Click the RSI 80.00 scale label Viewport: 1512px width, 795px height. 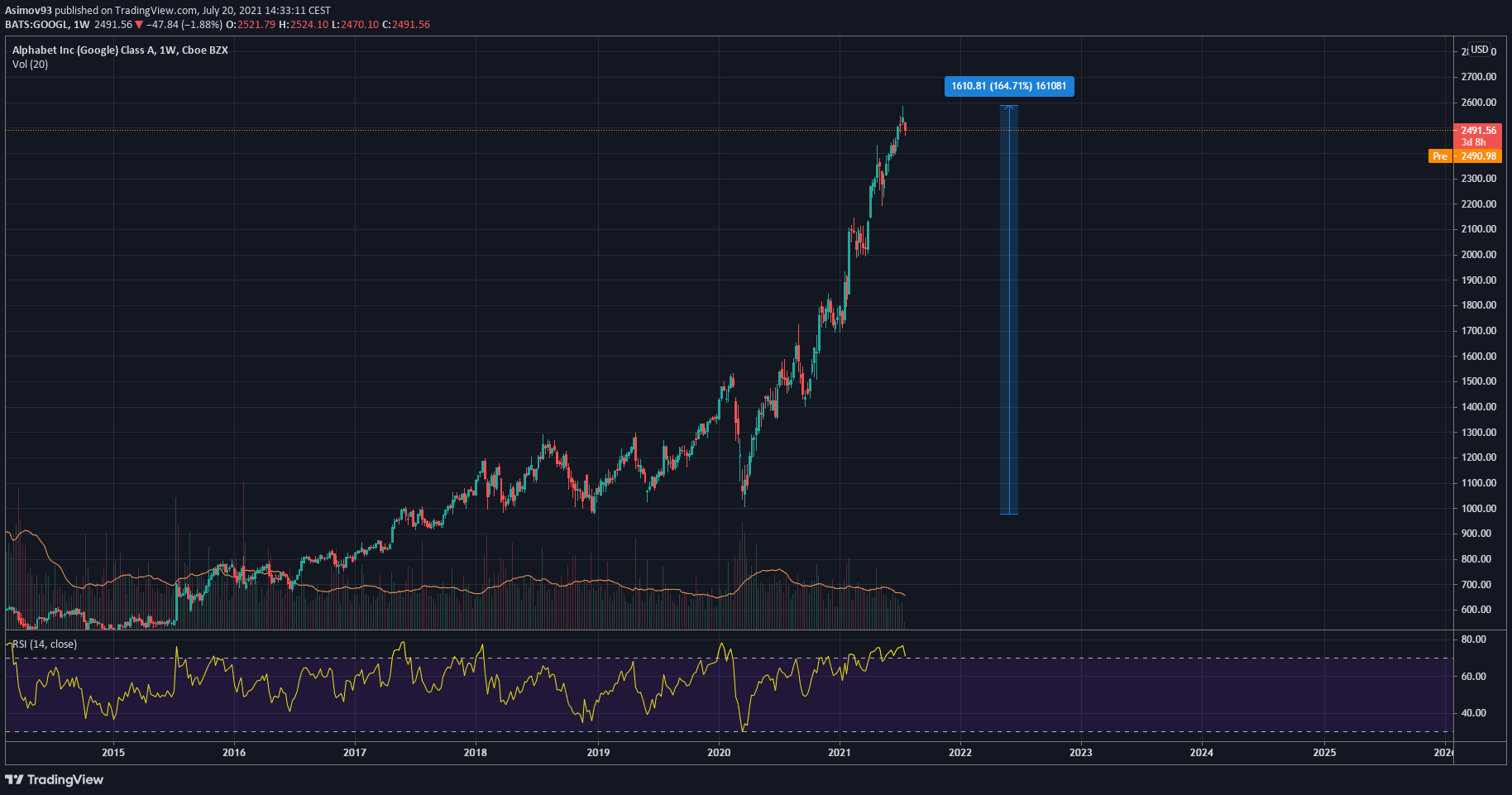pyautogui.click(x=1473, y=639)
